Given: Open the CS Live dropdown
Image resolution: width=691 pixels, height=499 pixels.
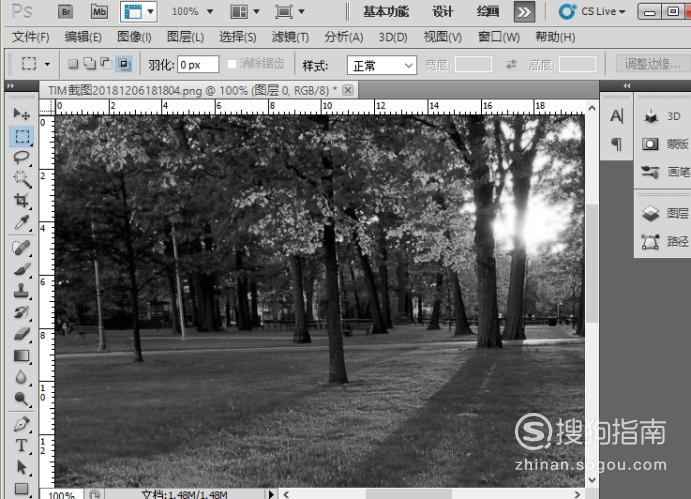Looking at the screenshot, I should (x=593, y=11).
